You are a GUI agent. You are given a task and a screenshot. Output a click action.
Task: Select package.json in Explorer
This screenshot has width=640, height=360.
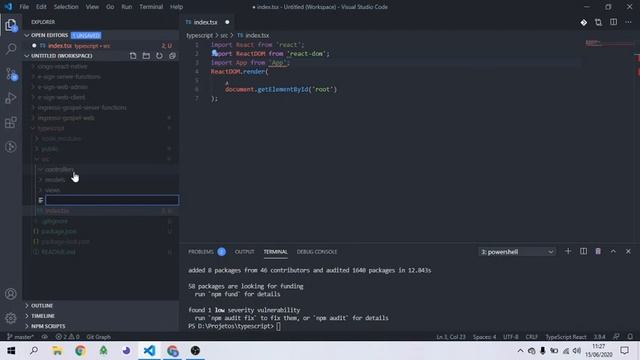(x=59, y=231)
